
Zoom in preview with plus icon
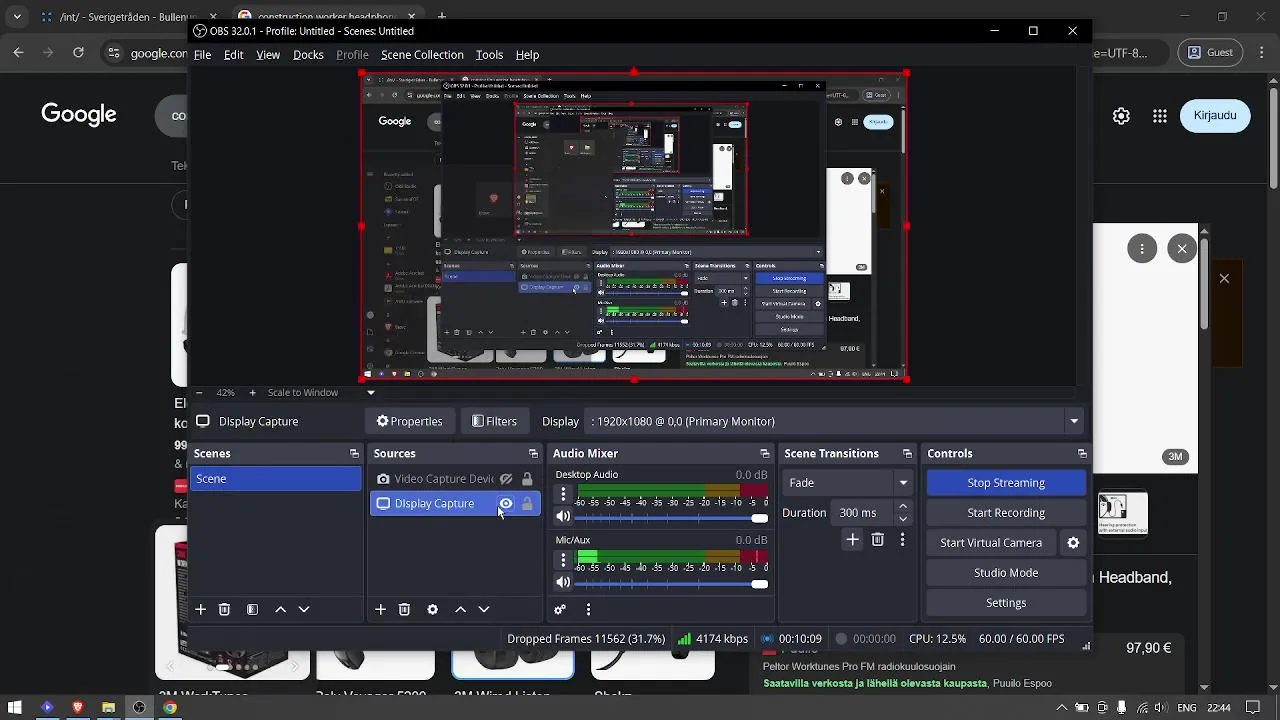pyautogui.click(x=252, y=393)
